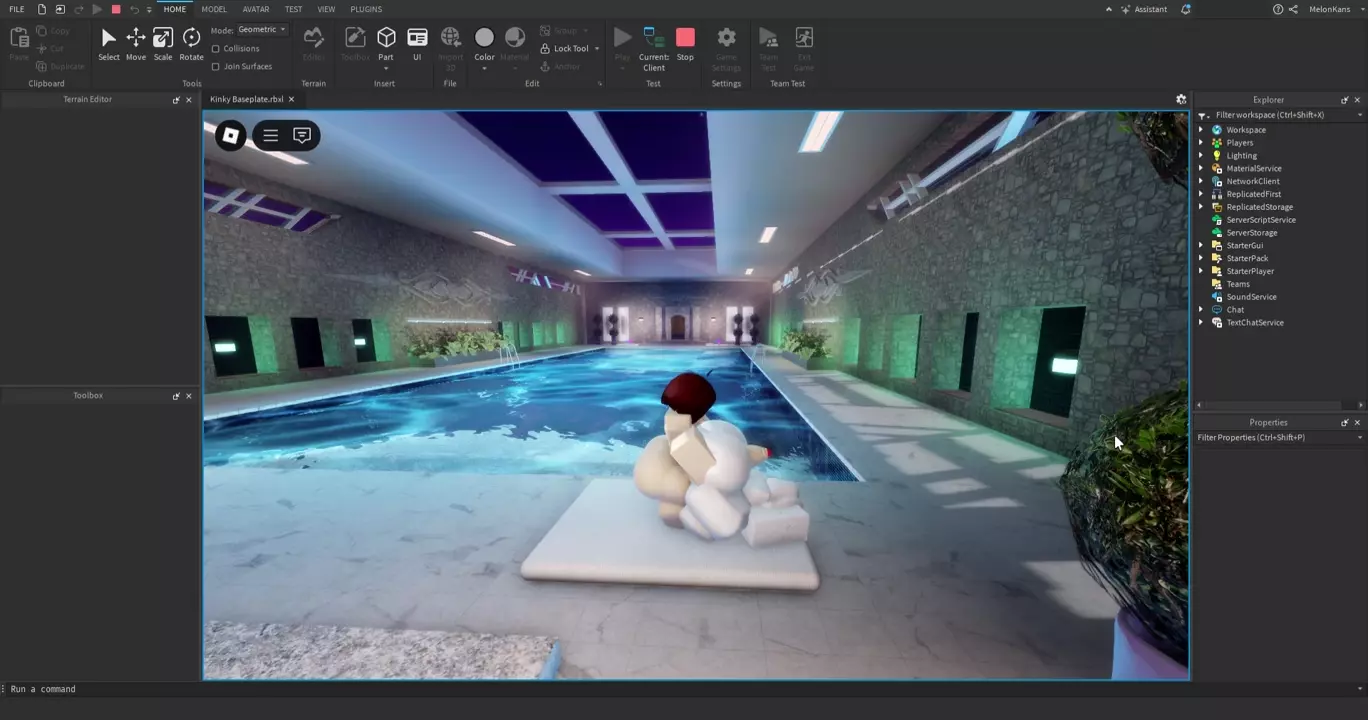Expand the Workspace tree node
Screen dimensions: 1368x720
point(1201,130)
